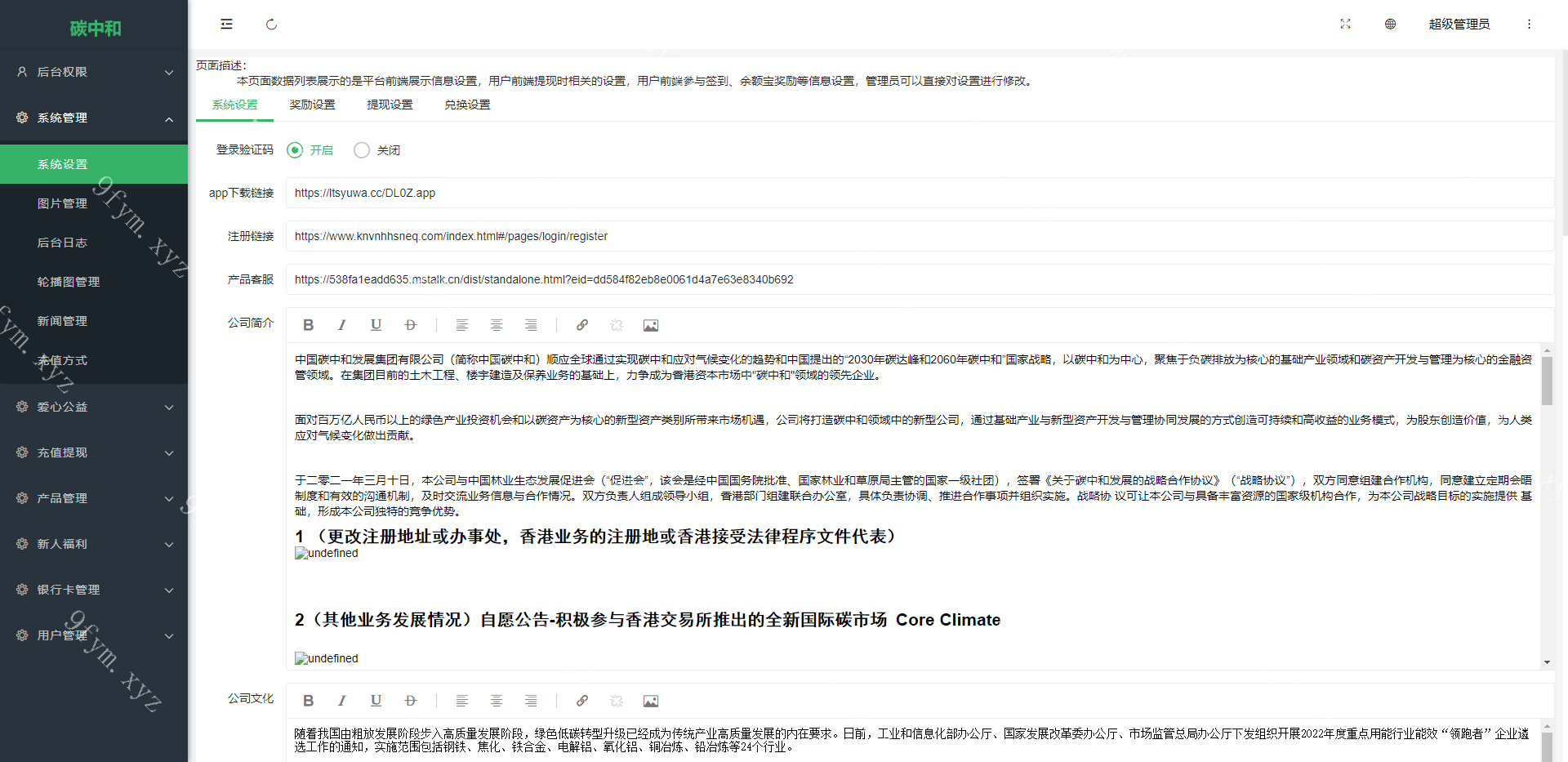Expand the 充值提现 sidebar menu
The height and width of the screenshot is (762, 1568).
click(94, 452)
